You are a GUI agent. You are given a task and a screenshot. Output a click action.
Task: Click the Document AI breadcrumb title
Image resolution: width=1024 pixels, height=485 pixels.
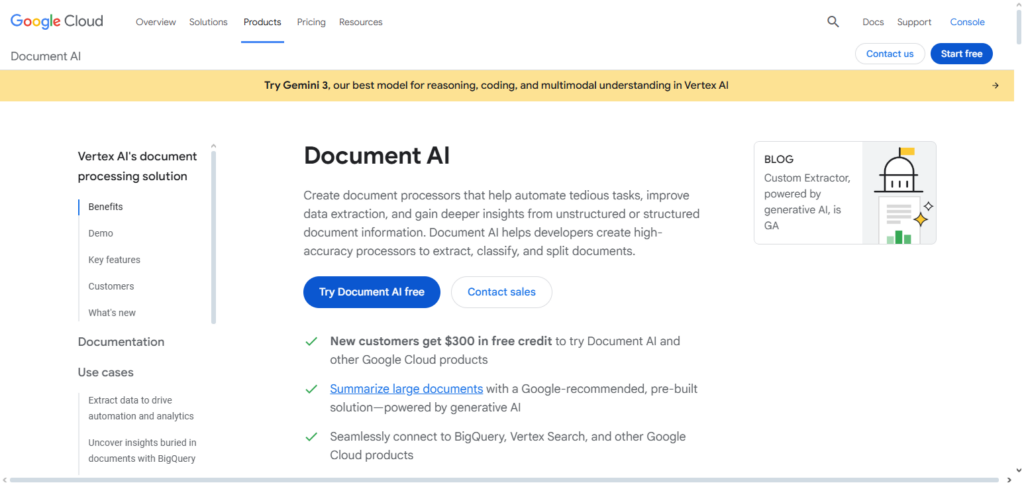point(46,56)
